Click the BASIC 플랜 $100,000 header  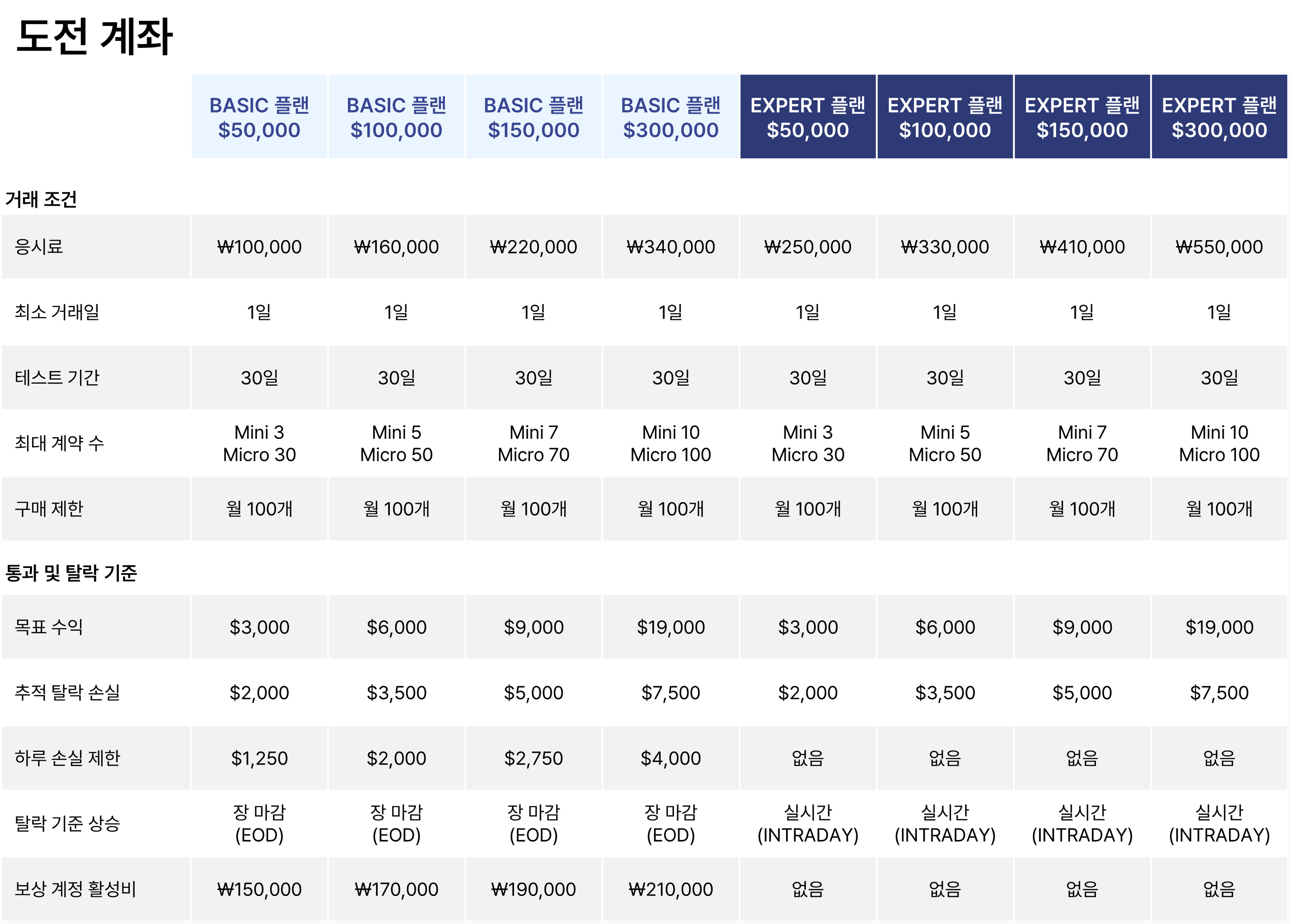[x=397, y=117]
